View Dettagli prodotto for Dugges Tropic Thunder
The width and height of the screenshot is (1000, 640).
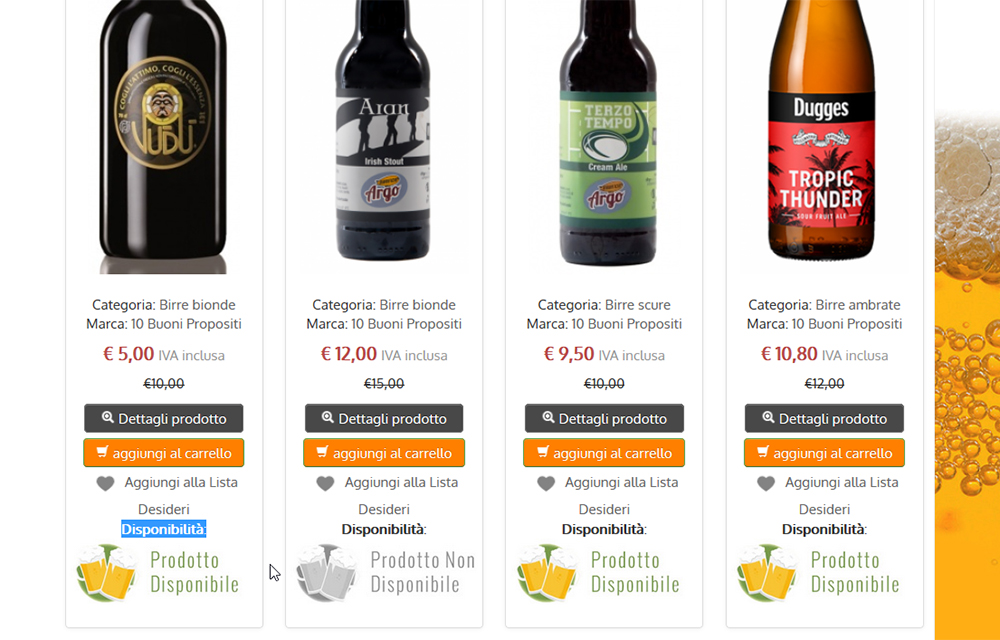(x=824, y=418)
